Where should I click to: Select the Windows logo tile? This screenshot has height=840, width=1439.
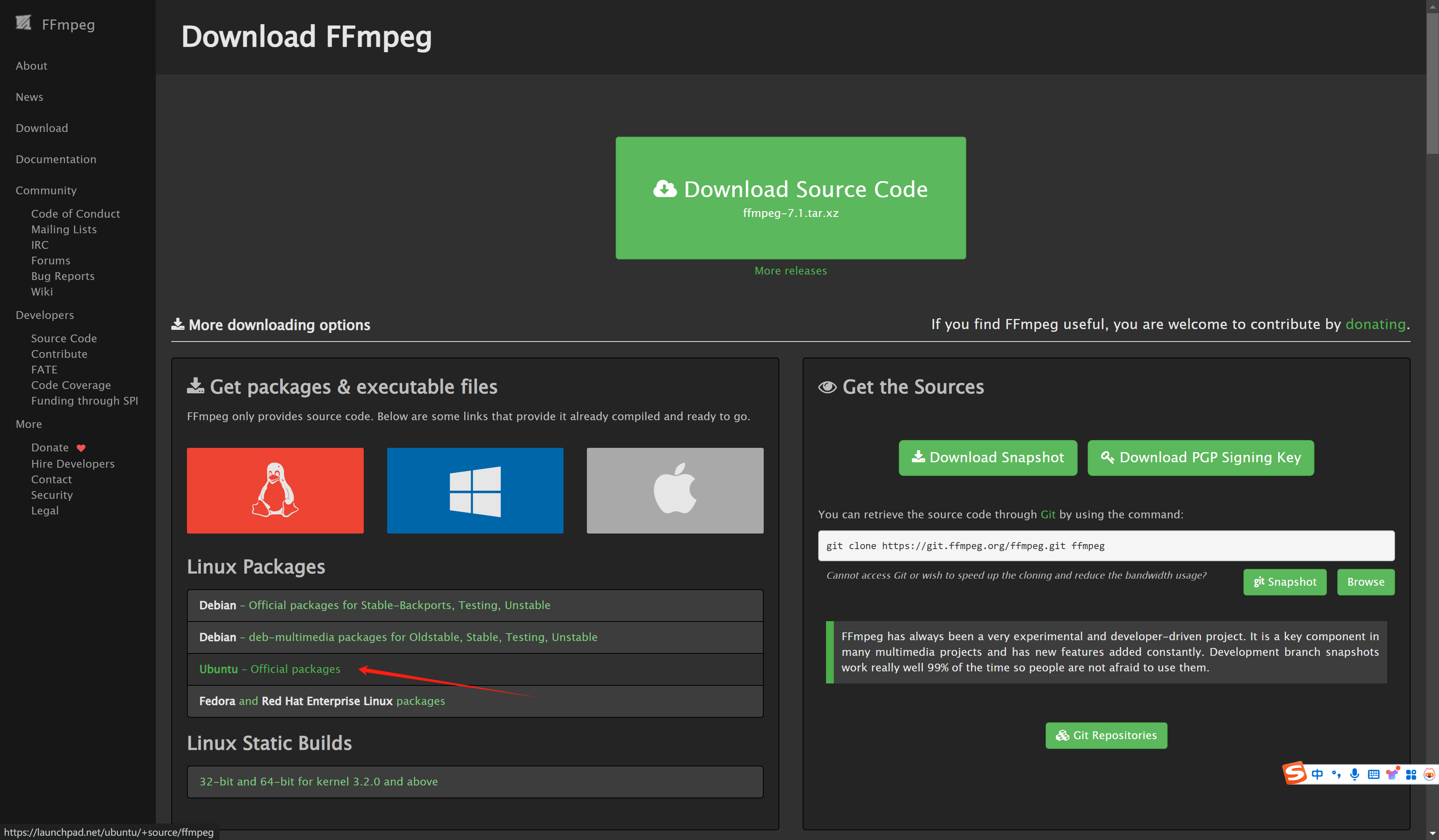pos(474,490)
